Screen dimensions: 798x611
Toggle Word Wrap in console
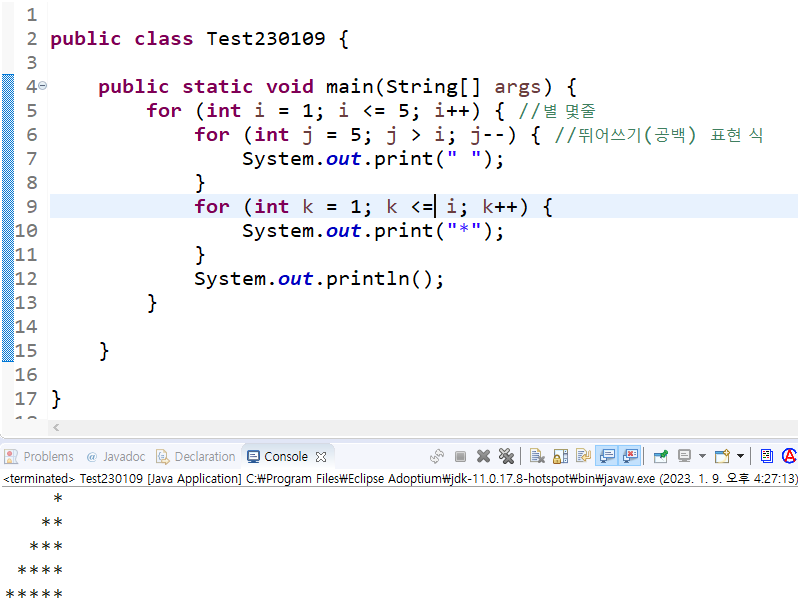583,456
